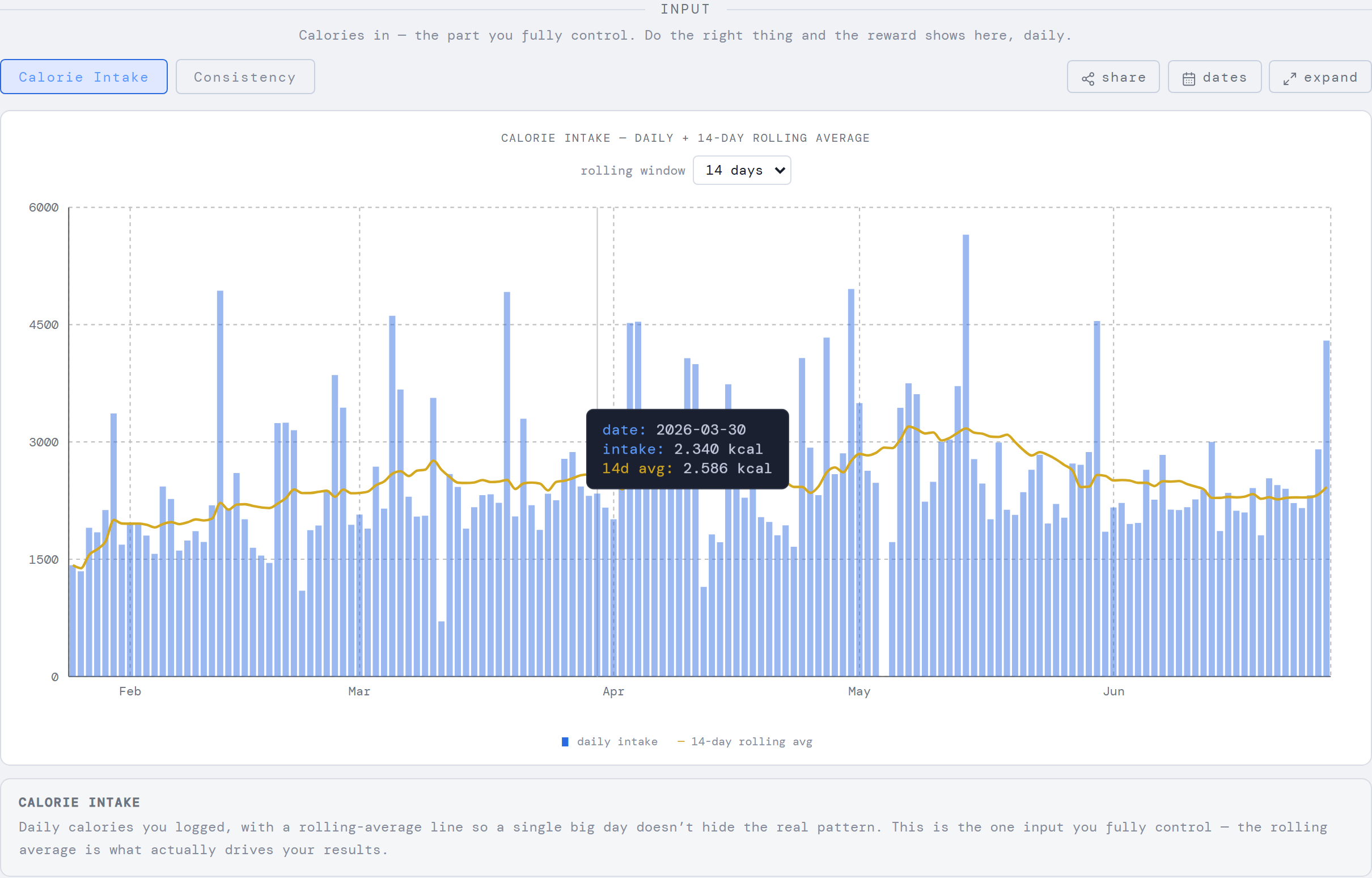Click the May x-axis label
This screenshot has width=1372, height=878.
pyautogui.click(x=859, y=691)
